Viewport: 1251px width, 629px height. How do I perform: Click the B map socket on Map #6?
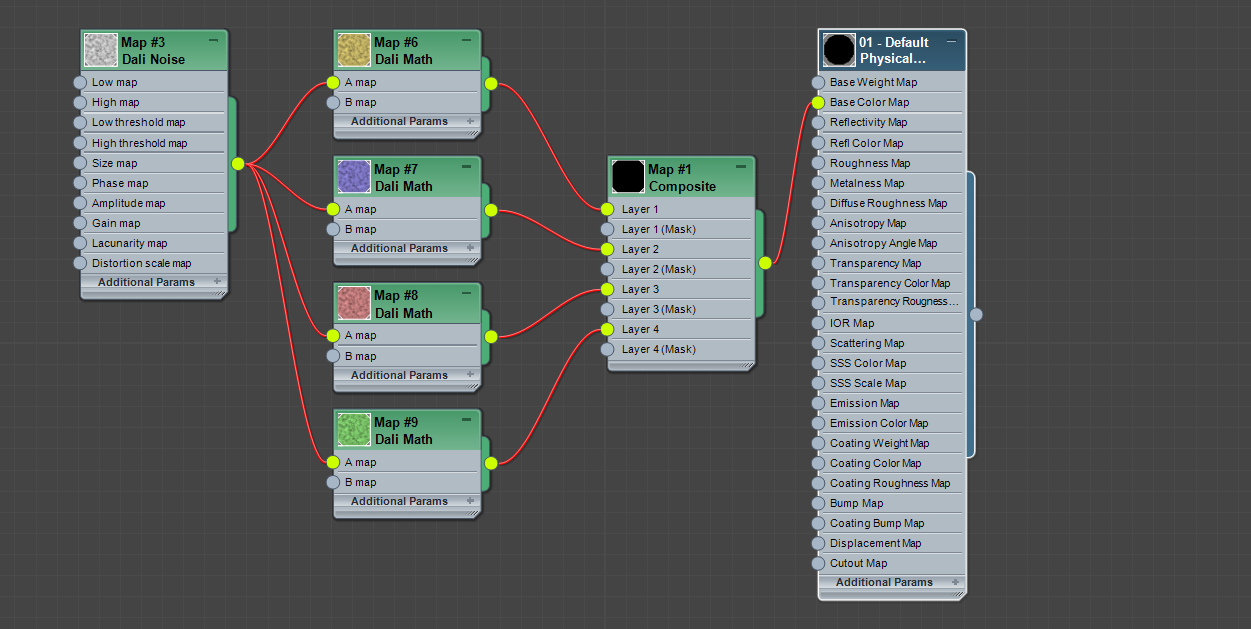(333, 103)
